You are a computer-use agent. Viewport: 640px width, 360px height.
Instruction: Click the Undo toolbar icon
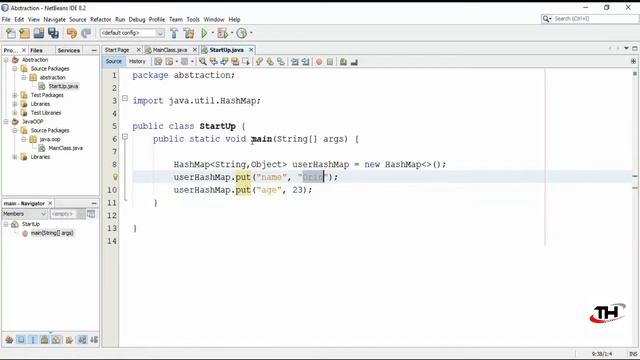(72, 33)
